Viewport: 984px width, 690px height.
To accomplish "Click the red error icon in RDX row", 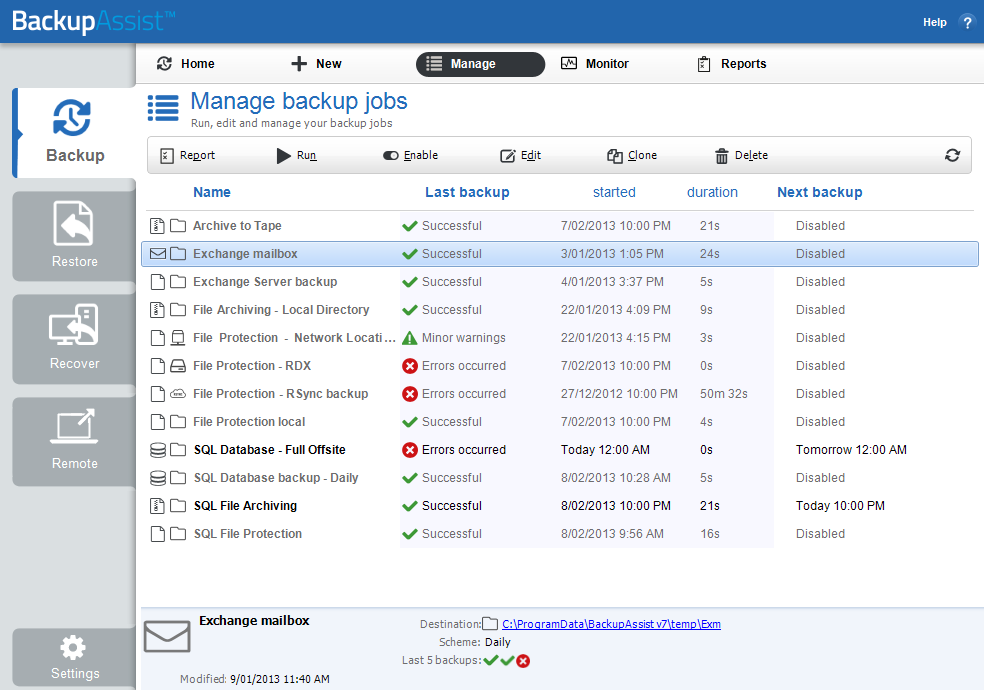I will click(x=410, y=366).
